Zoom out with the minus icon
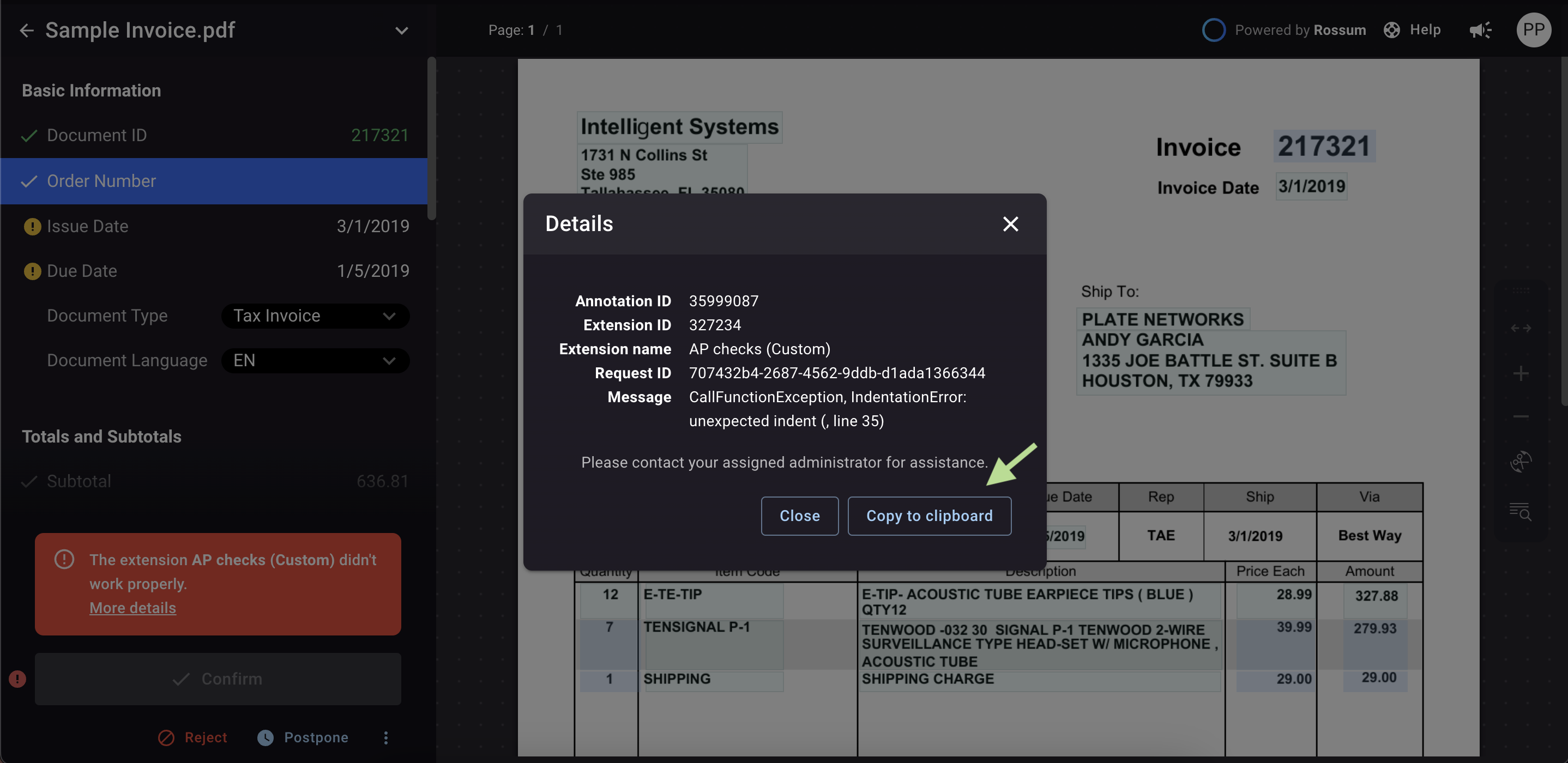Screen dimensions: 1568x763 coord(1521,417)
